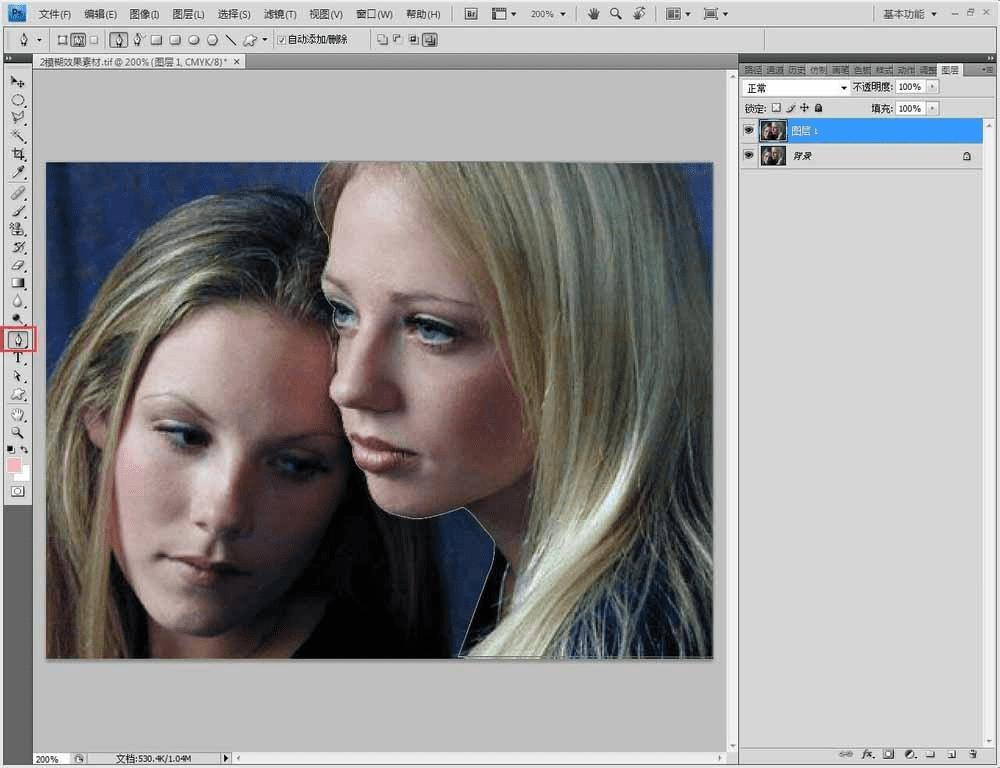Choose the Crop tool

point(17,154)
